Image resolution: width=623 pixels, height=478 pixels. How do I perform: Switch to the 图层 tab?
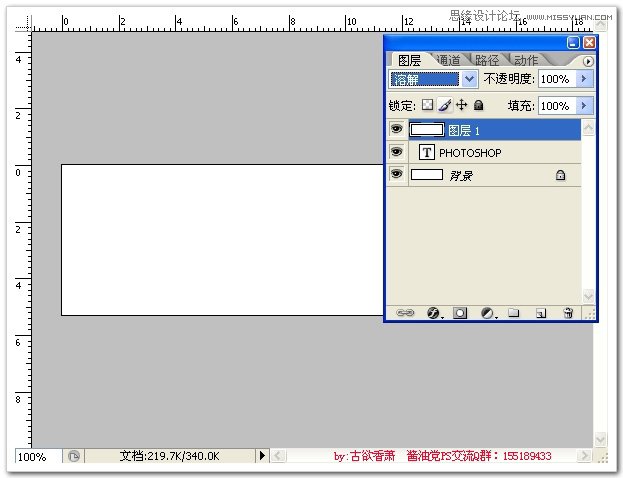(x=409, y=60)
